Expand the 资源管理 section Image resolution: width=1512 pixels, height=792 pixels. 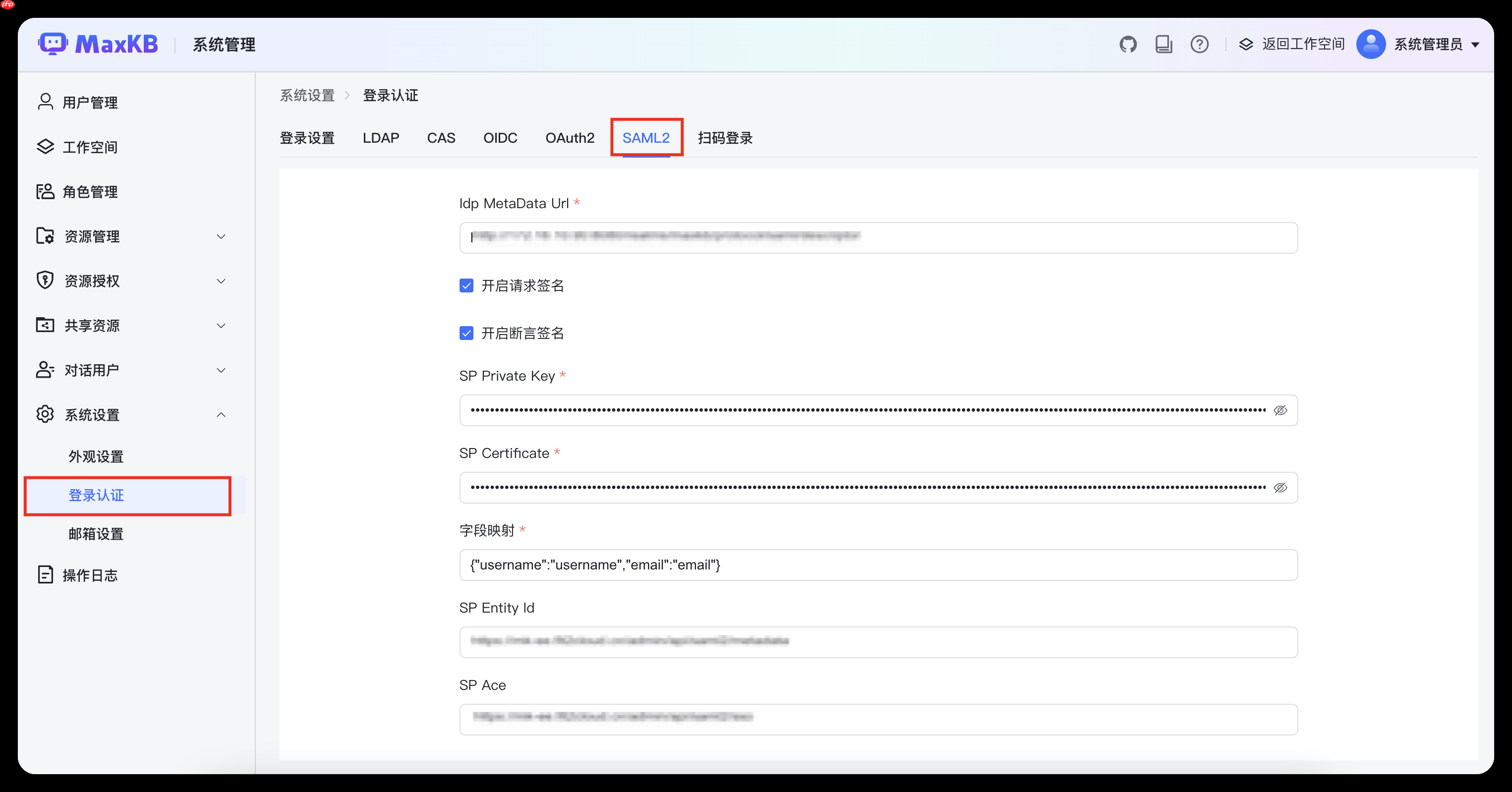click(x=221, y=236)
